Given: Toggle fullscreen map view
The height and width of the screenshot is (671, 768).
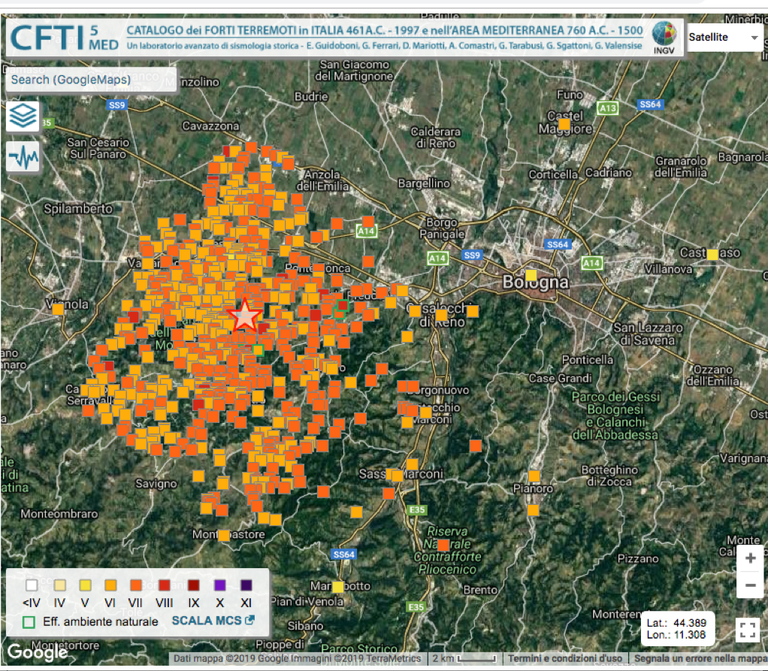Looking at the screenshot, I should [x=747, y=629].
